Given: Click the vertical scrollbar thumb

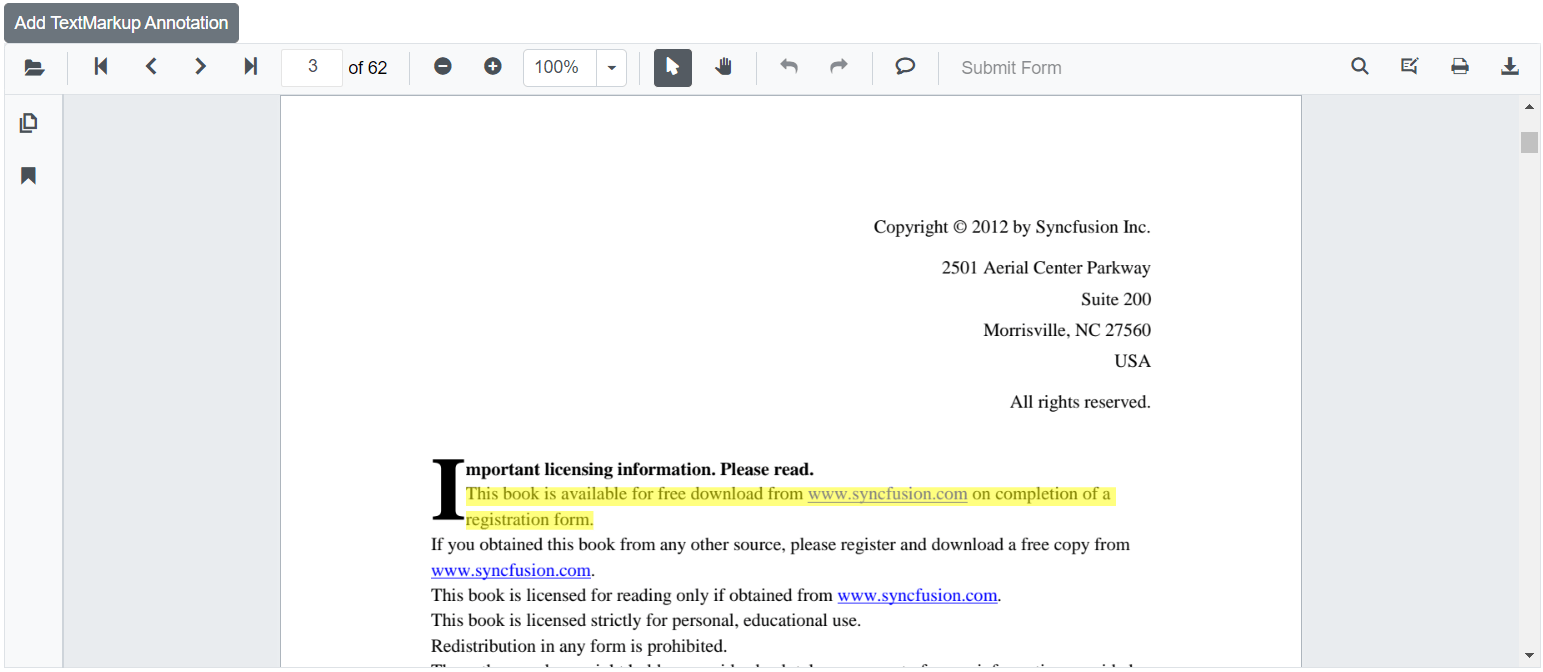Looking at the screenshot, I should click(x=1529, y=142).
